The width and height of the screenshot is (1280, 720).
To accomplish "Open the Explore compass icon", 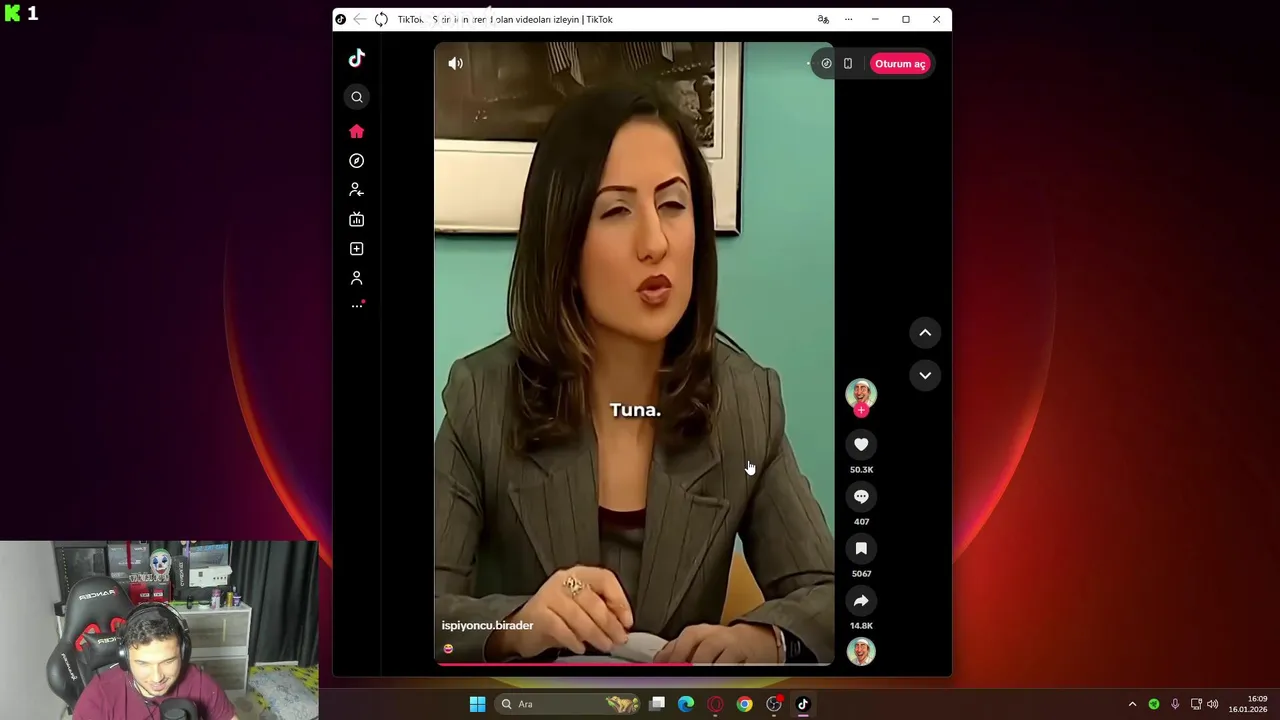I will pyautogui.click(x=357, y=161).
